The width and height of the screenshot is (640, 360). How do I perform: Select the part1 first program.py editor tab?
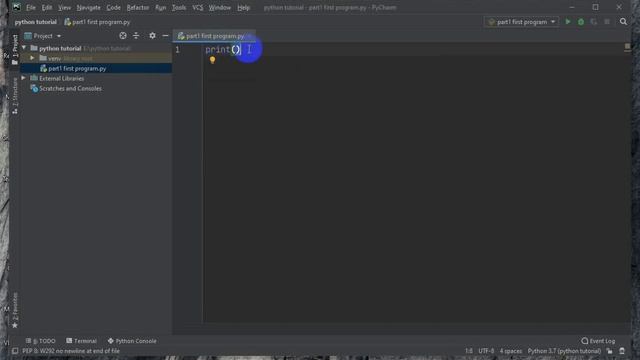click(214, 36)
